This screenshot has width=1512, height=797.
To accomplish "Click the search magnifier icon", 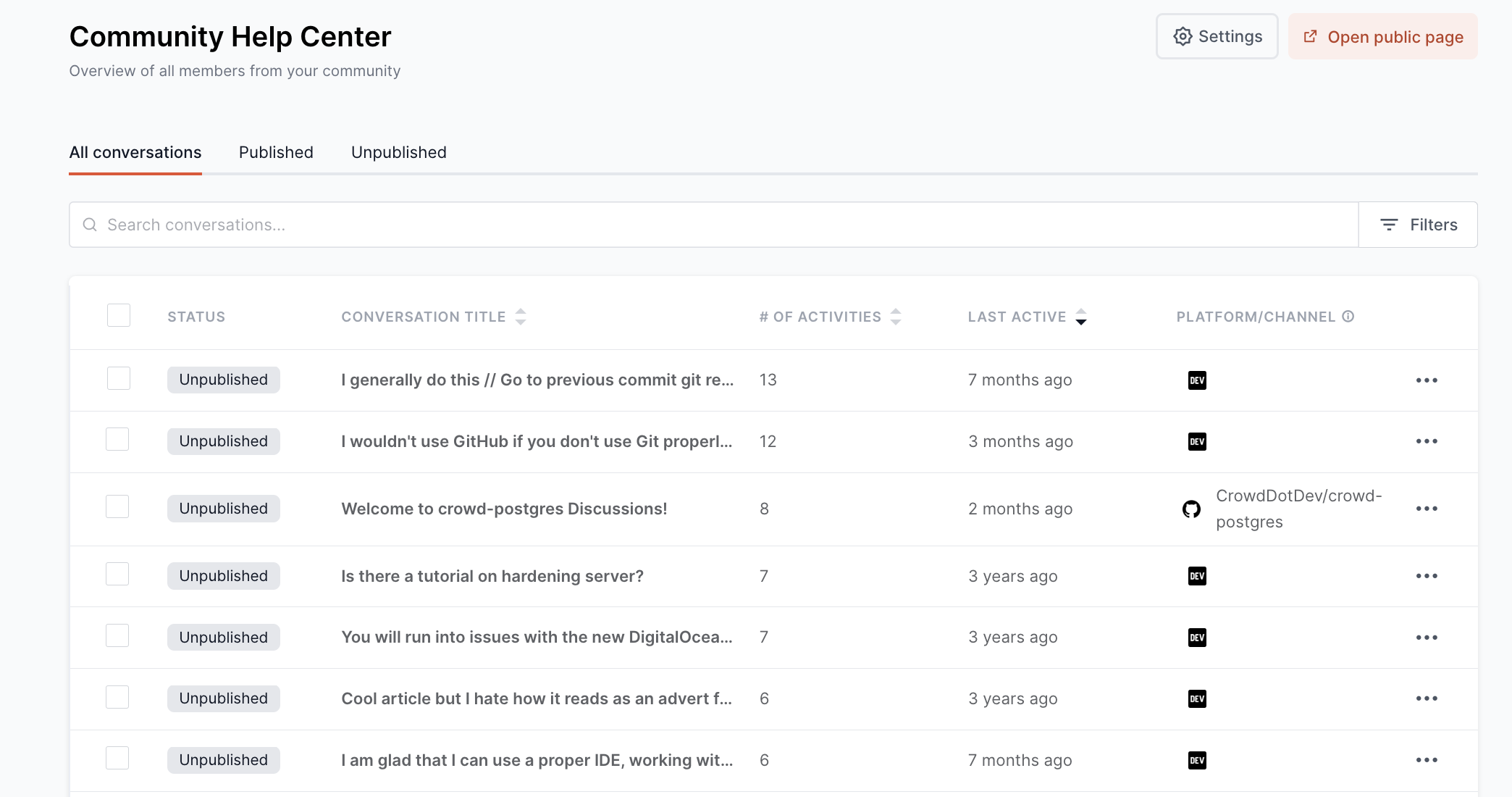I will tap(90, 225).
